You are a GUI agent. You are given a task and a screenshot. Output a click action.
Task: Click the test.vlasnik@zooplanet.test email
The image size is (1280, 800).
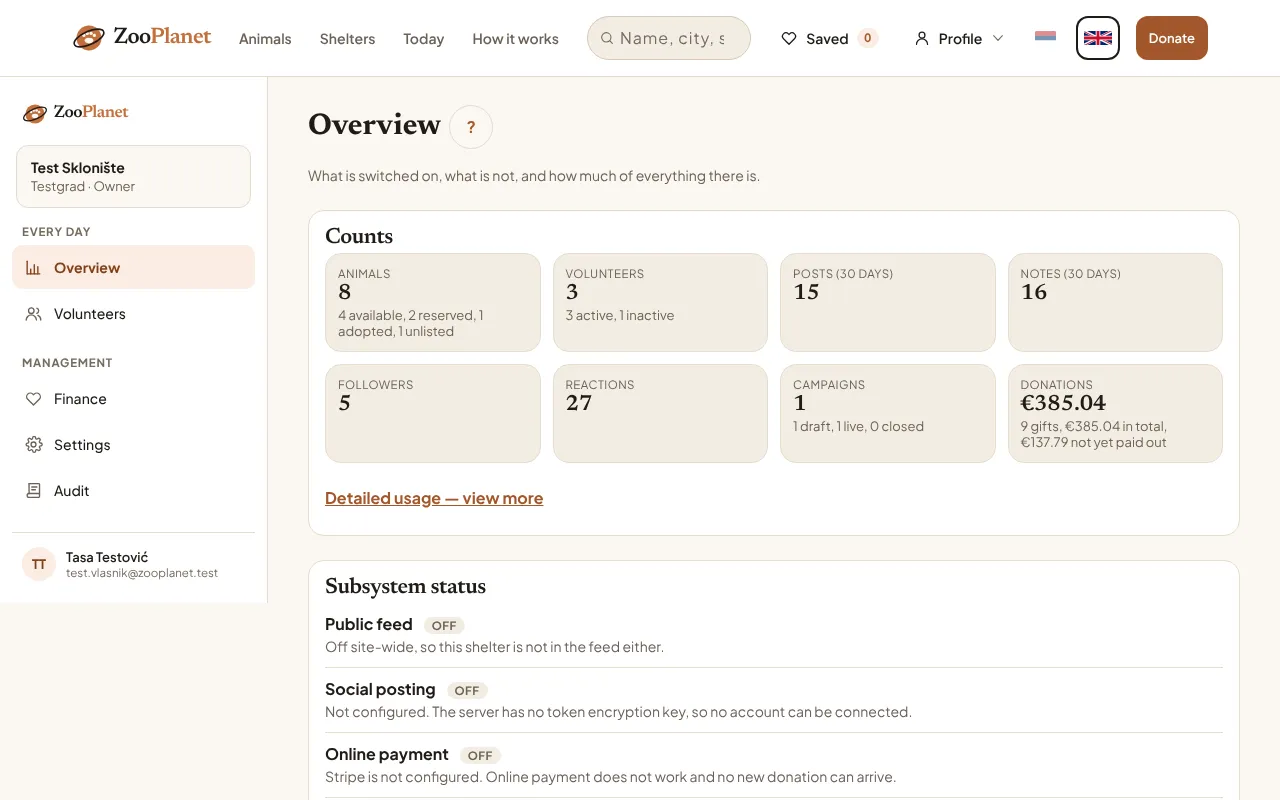142,573
